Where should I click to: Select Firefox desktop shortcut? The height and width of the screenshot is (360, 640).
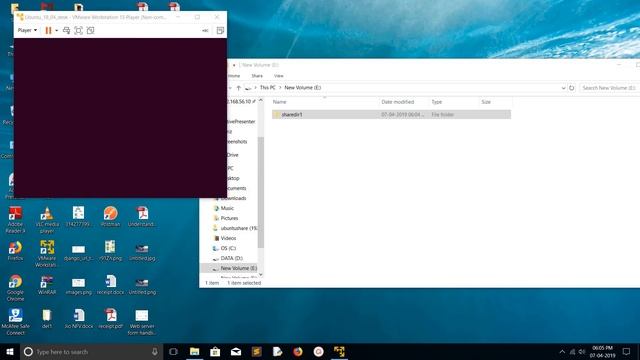click(15, 251)
